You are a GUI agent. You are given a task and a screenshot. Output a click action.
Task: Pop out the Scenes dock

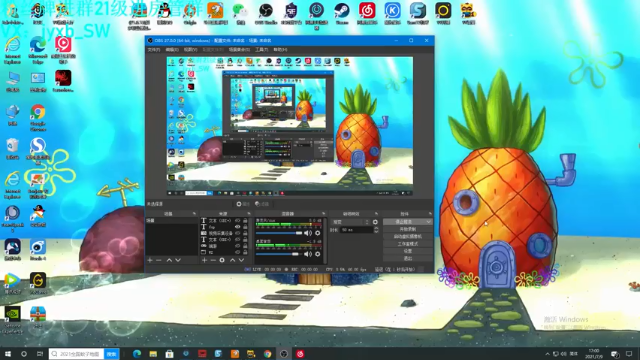point(194,213)
